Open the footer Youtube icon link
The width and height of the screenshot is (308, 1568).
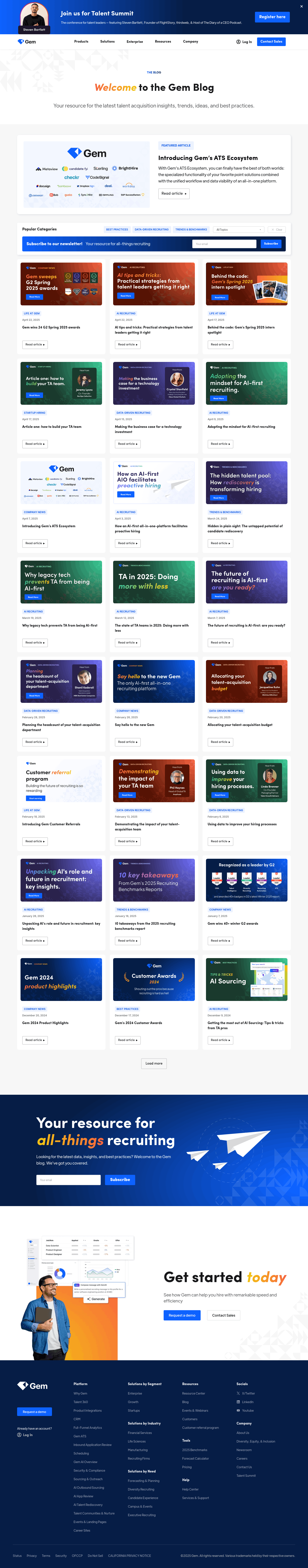pos(238,1410)
